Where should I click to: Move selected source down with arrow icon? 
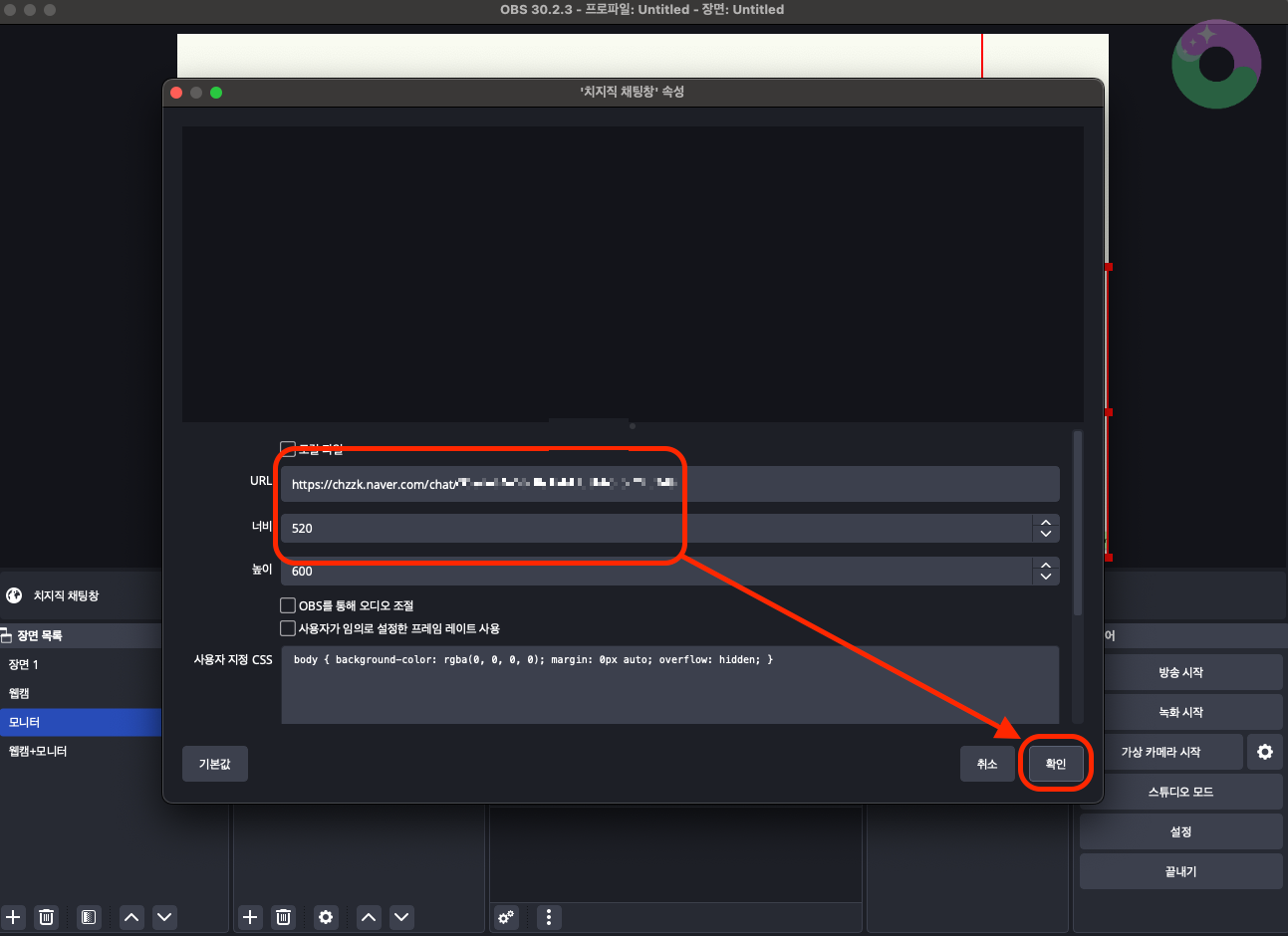pyautogui.click(x=401, y=917)
